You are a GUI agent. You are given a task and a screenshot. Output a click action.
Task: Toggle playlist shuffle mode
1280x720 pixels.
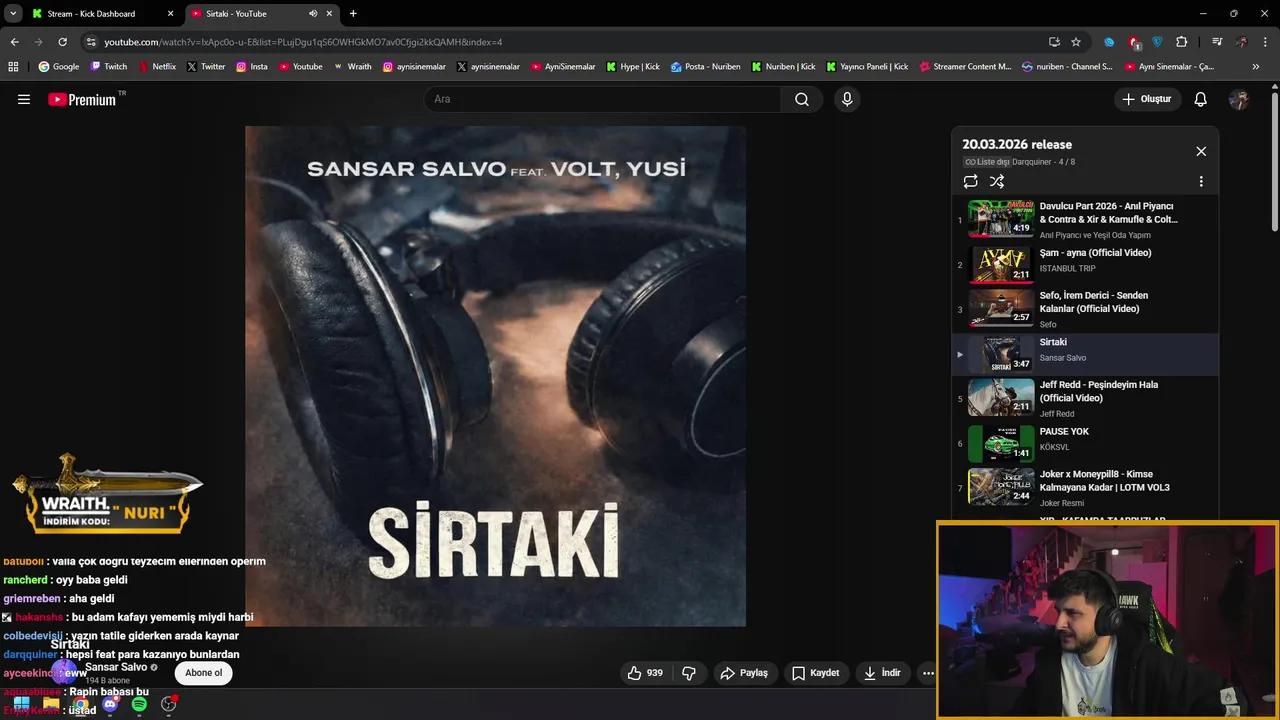point(997,182)
